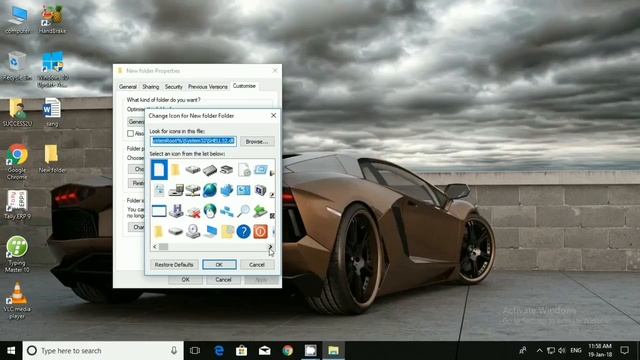Select the CD drive icon in bottom row
The width and height of the screenshot is (640, 360).
(x=193, y=231)
